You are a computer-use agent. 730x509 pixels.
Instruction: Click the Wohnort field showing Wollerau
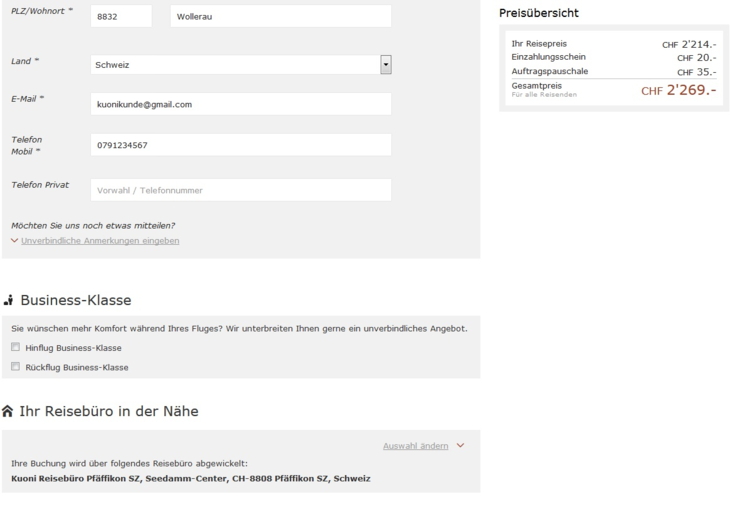point(279,17)
